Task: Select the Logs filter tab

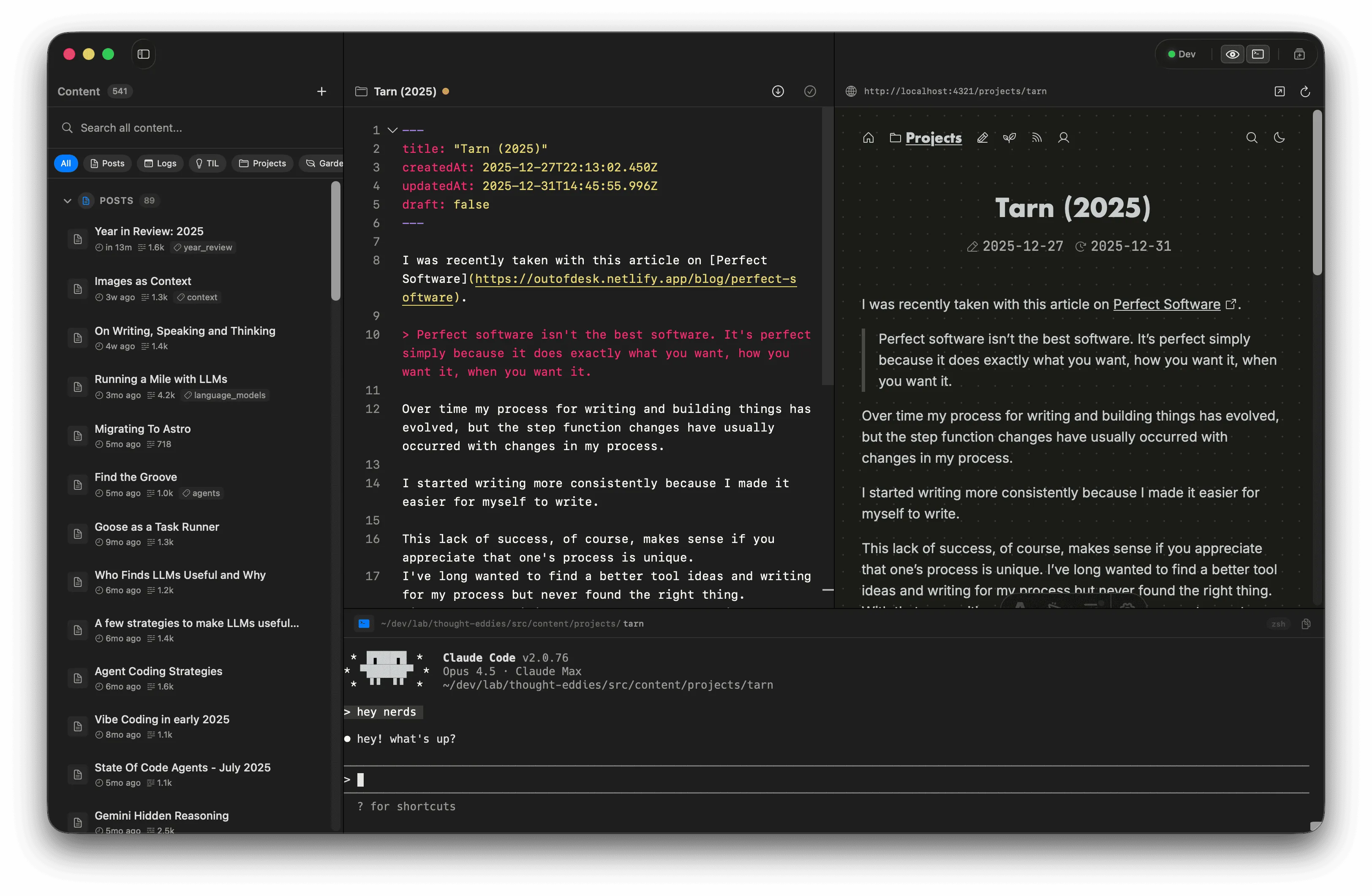Action: (160, 164)
